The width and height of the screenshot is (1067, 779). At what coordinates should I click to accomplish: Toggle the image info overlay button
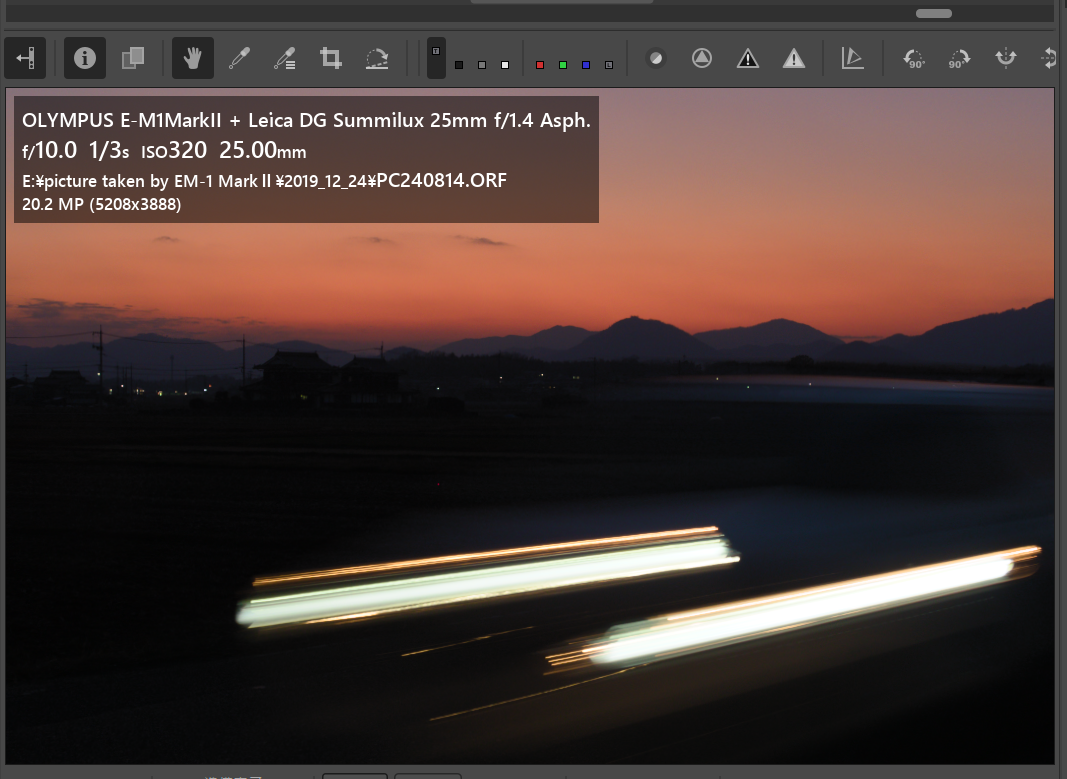pyautogui.click(x=84, y=58)
